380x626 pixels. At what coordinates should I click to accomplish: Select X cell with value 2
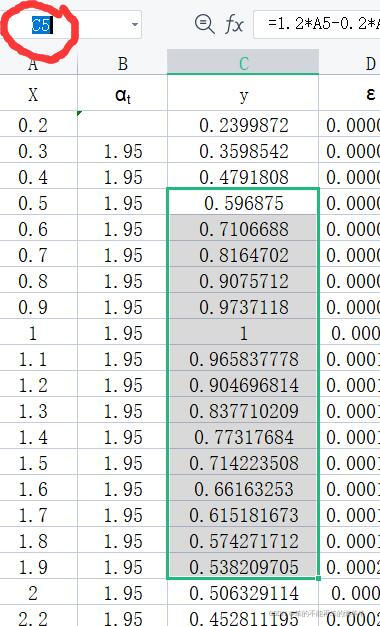pyautogui.click(x=39, y=593)
